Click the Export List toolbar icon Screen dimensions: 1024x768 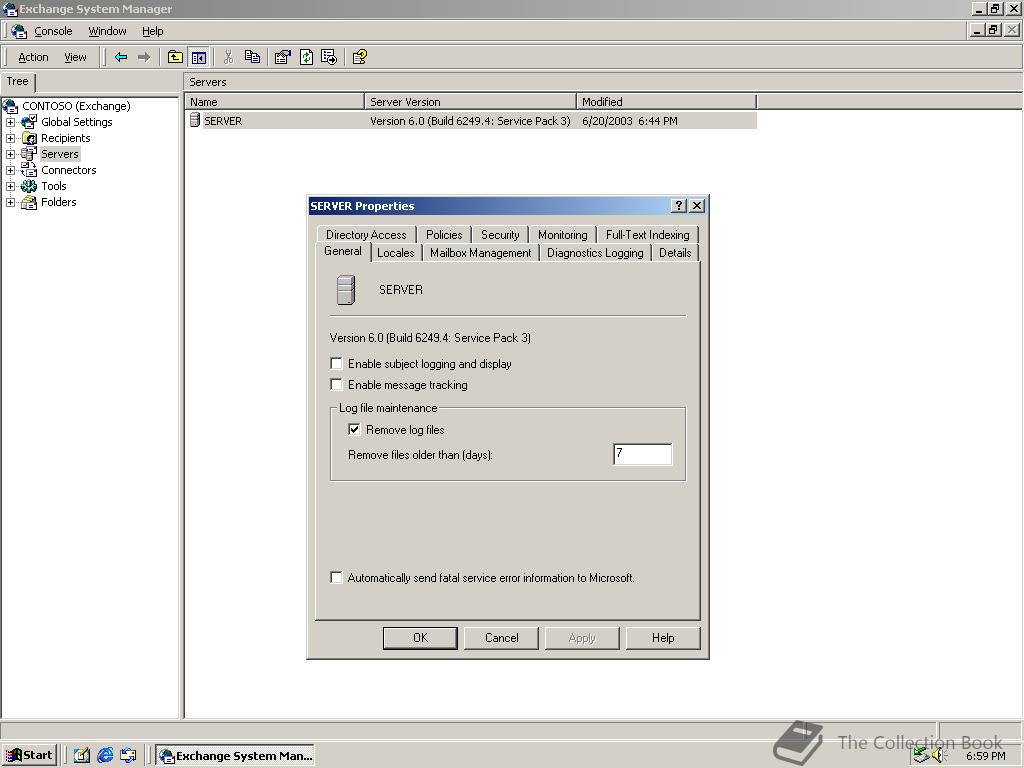pos(329,57)
